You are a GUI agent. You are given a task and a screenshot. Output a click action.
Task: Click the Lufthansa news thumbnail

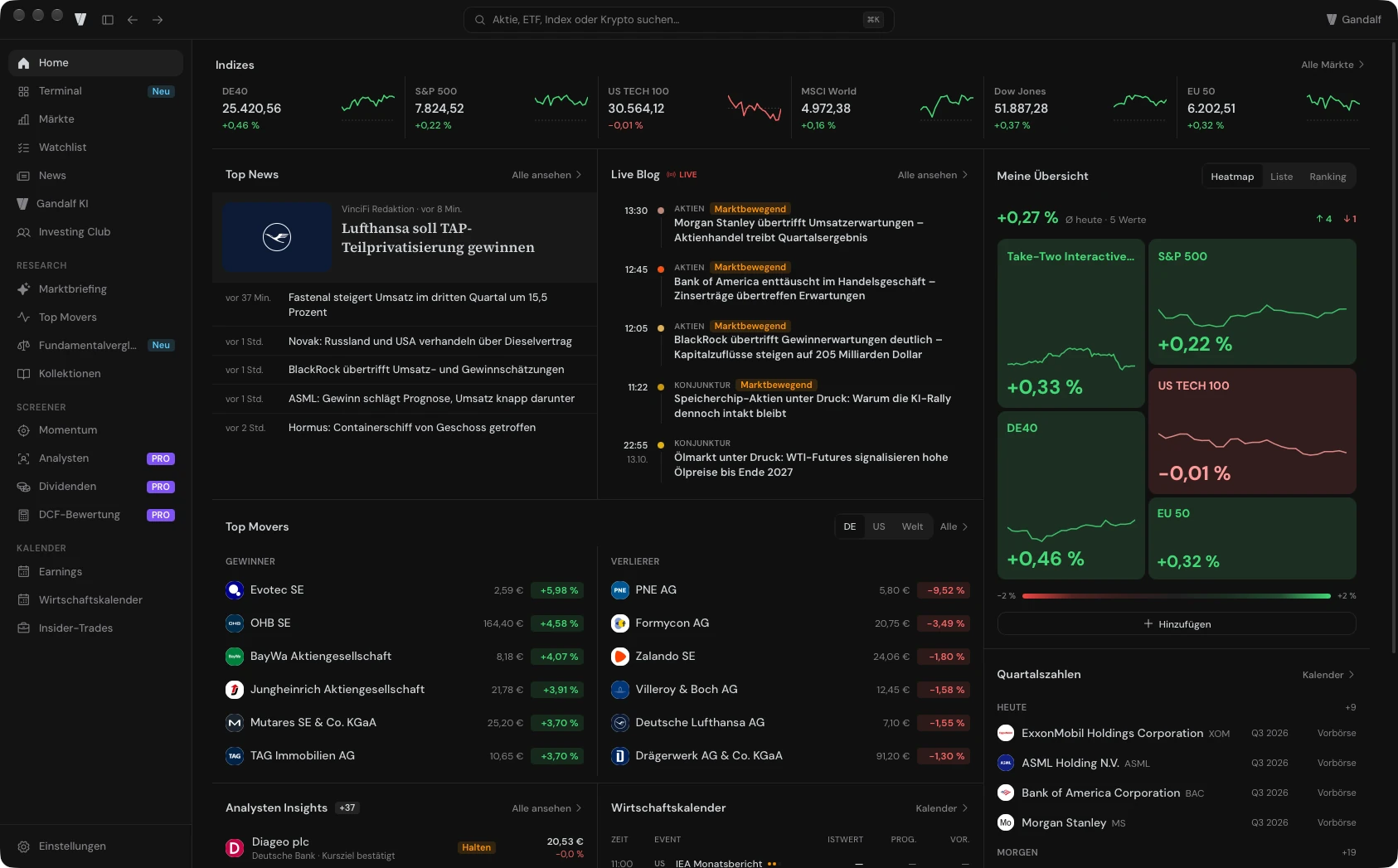click(277, 237)
